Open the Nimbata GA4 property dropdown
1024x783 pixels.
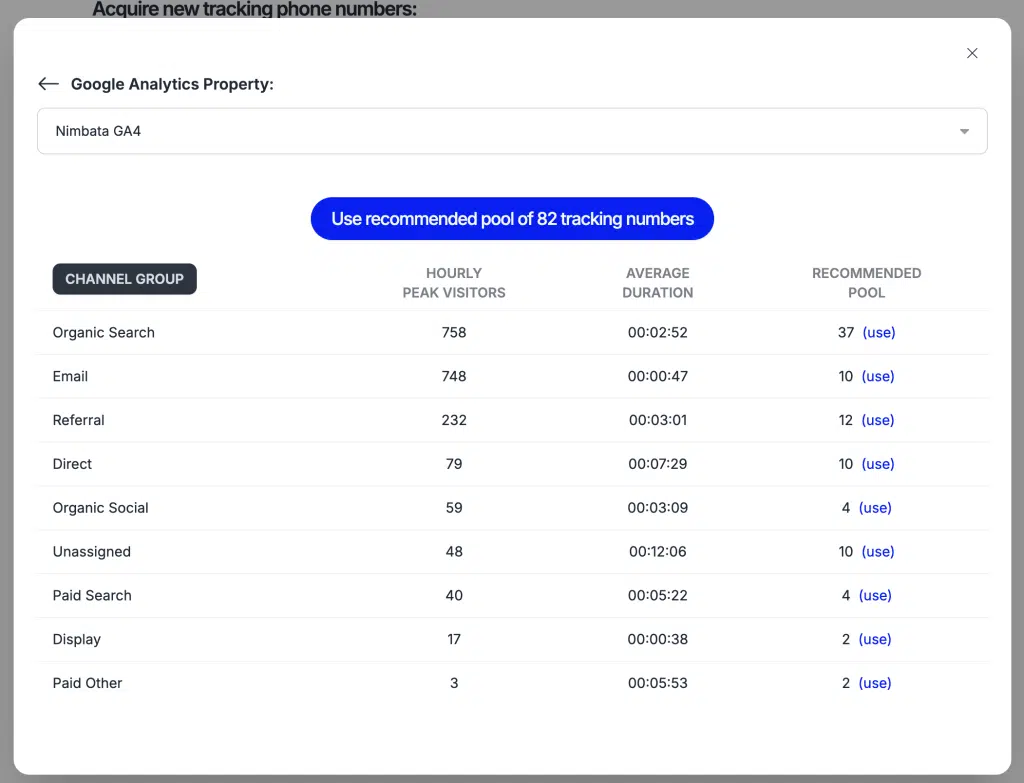[512, 131]
